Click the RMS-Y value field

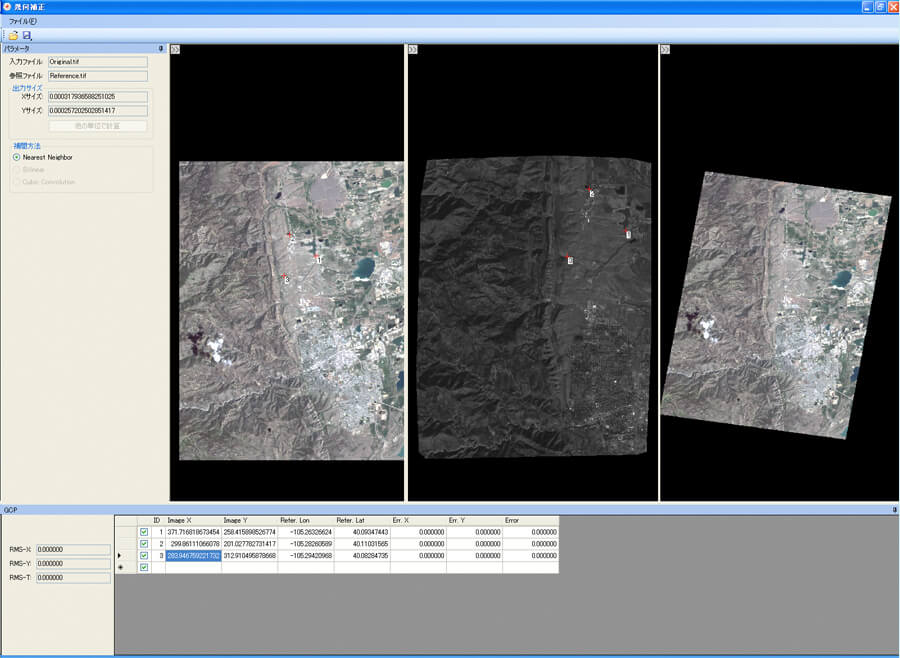click(73, 563)
